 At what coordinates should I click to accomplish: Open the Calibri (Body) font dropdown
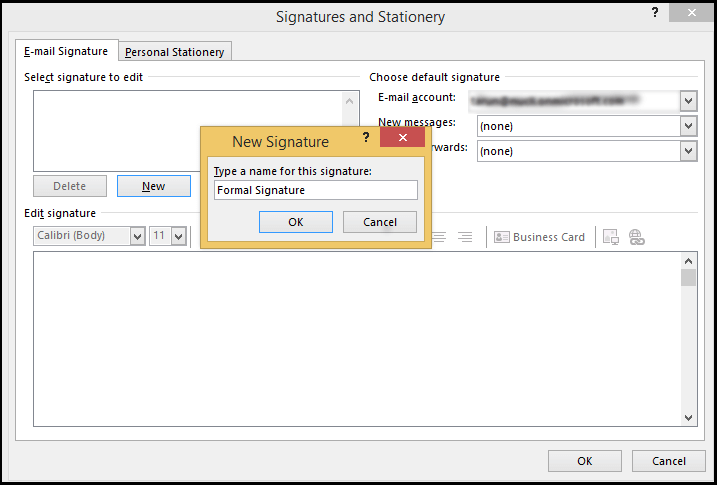(x=137, y=236)
